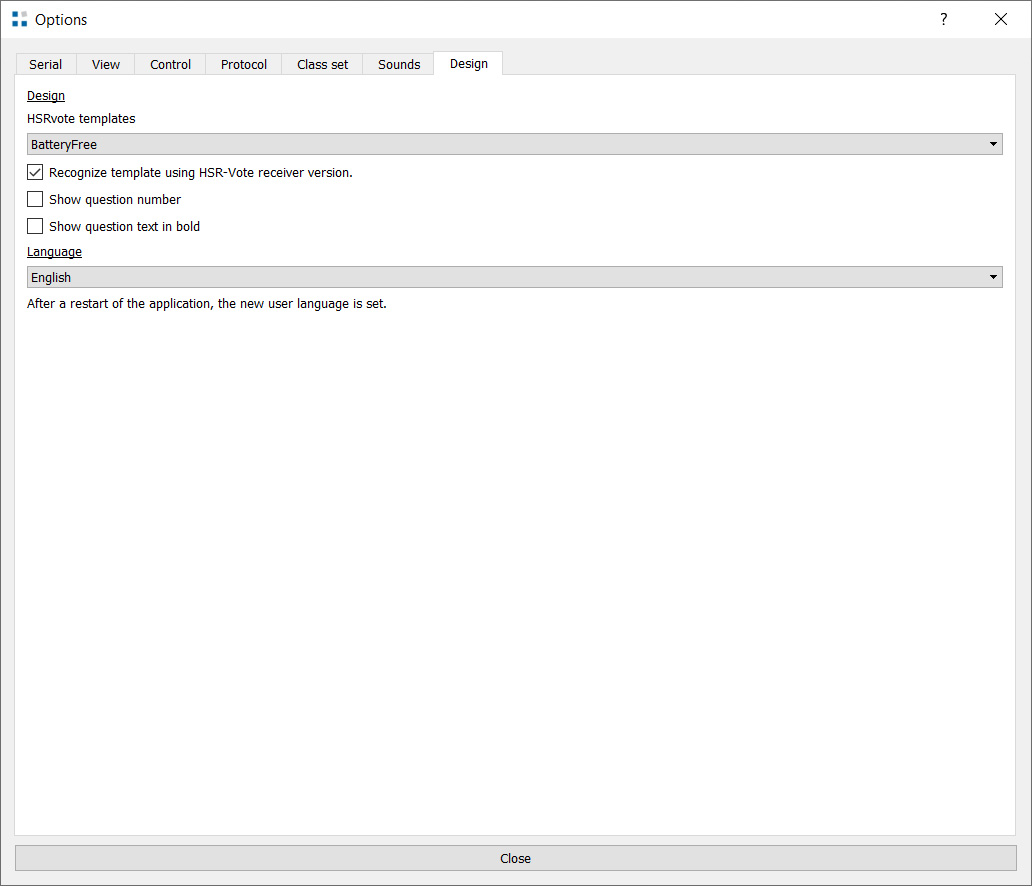Click the question mark help button

tap(943, 19)
